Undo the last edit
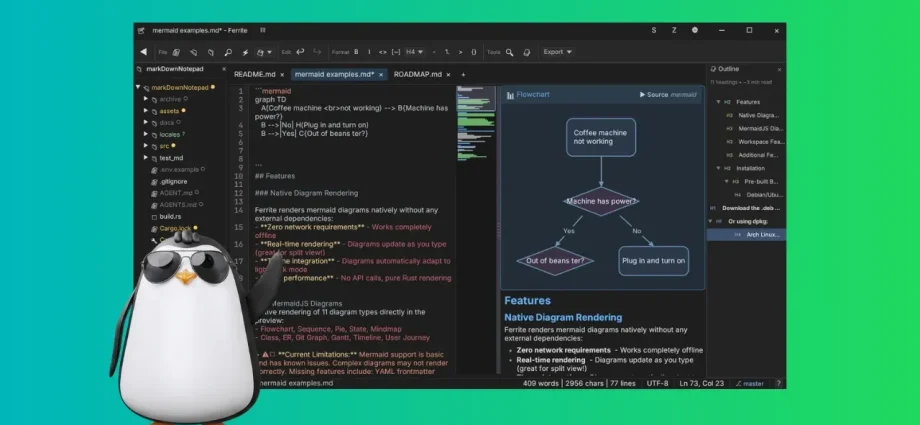 point(300,52)
